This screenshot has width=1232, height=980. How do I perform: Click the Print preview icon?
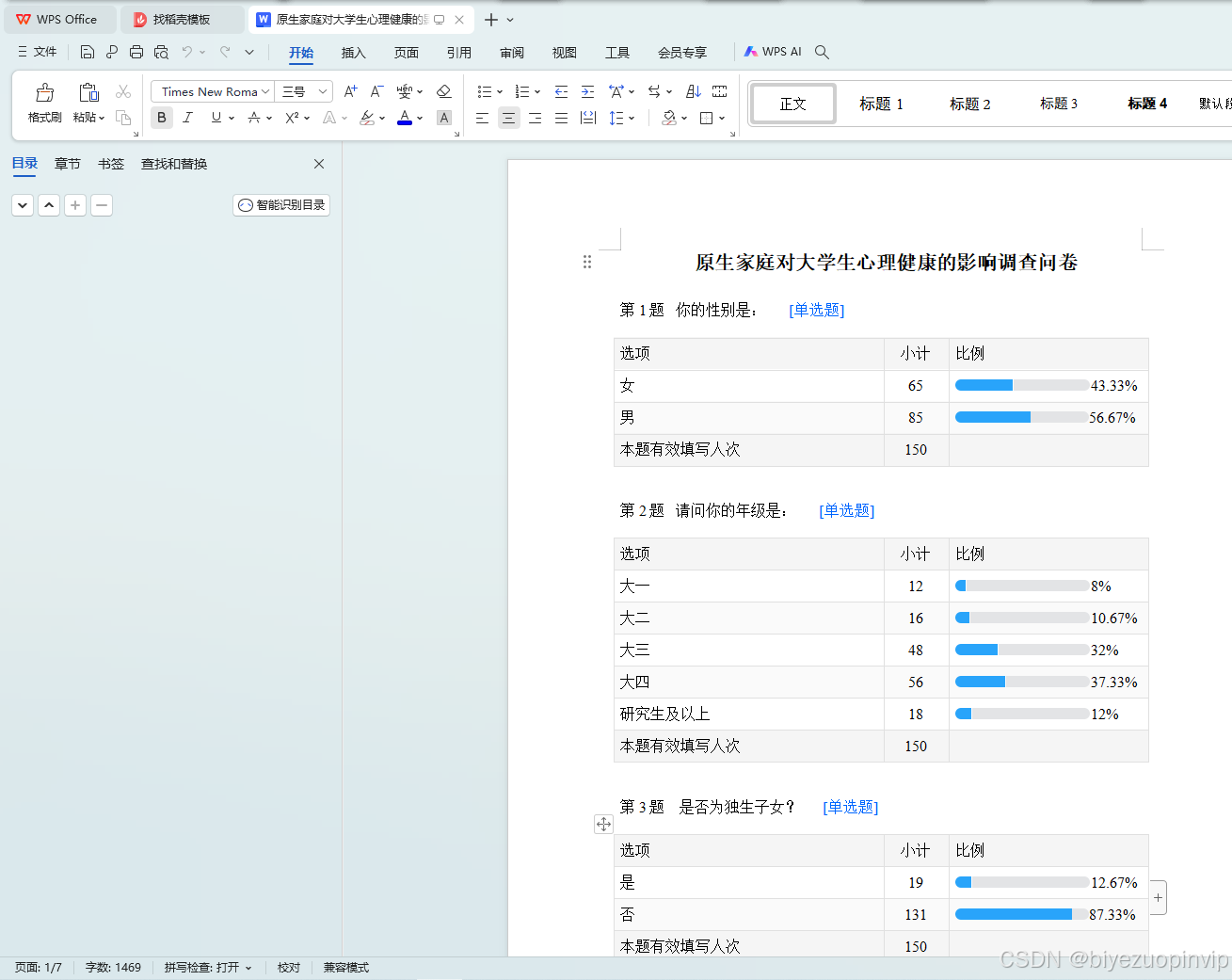(161, 52)
